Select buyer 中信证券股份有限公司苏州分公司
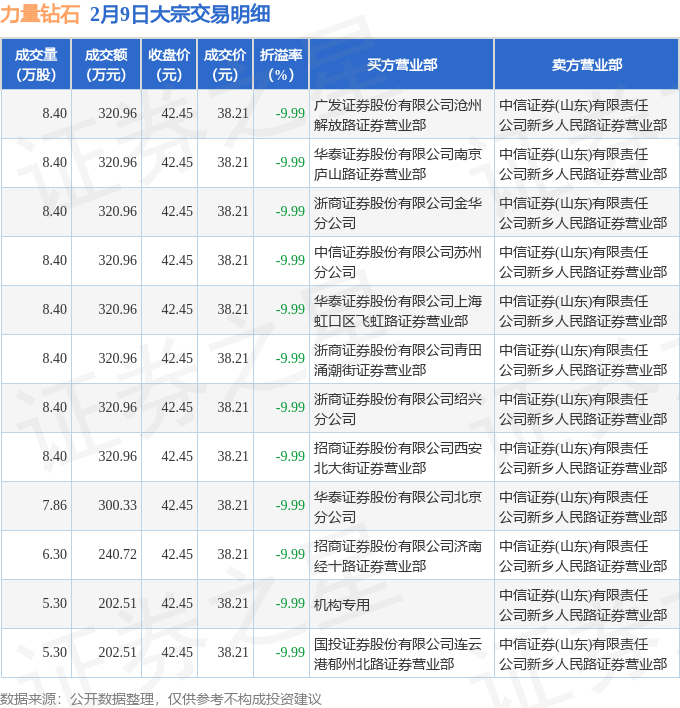 click(398, 262)
